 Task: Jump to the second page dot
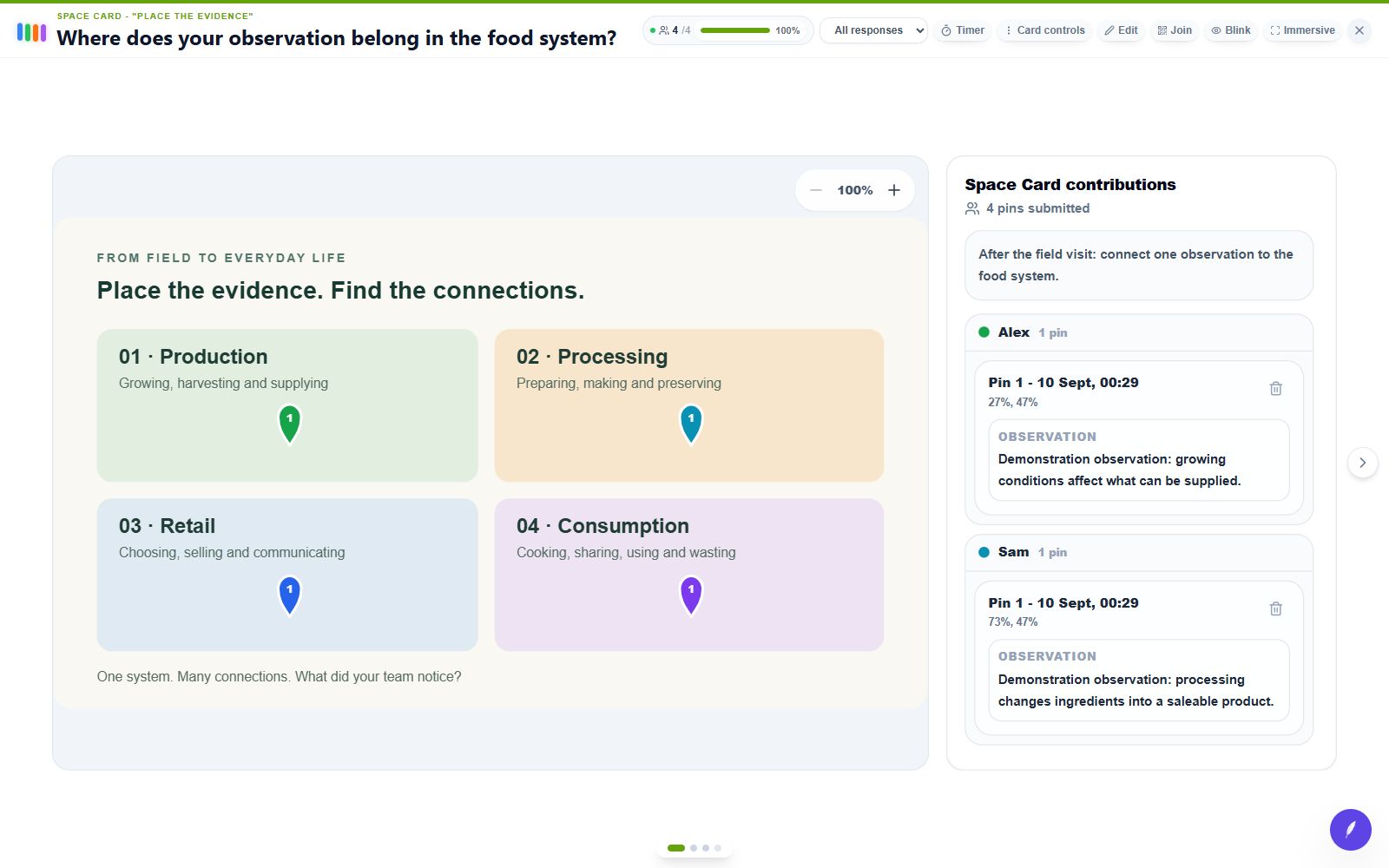pos(694,848)
